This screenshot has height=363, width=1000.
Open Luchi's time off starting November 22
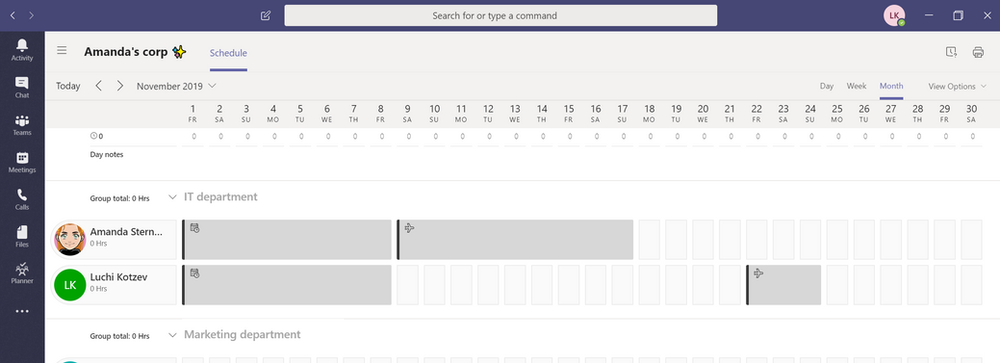click(x=784, y=285)
